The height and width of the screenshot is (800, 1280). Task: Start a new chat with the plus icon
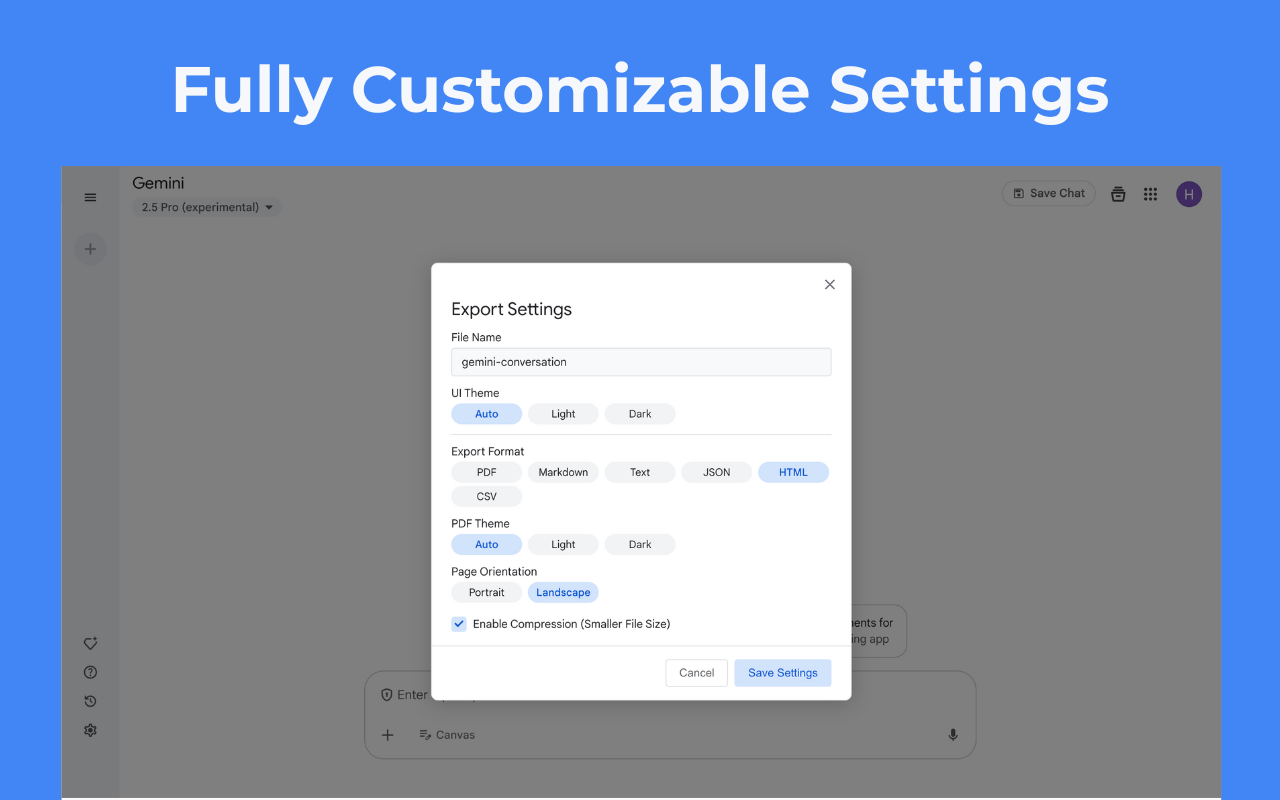90,248
